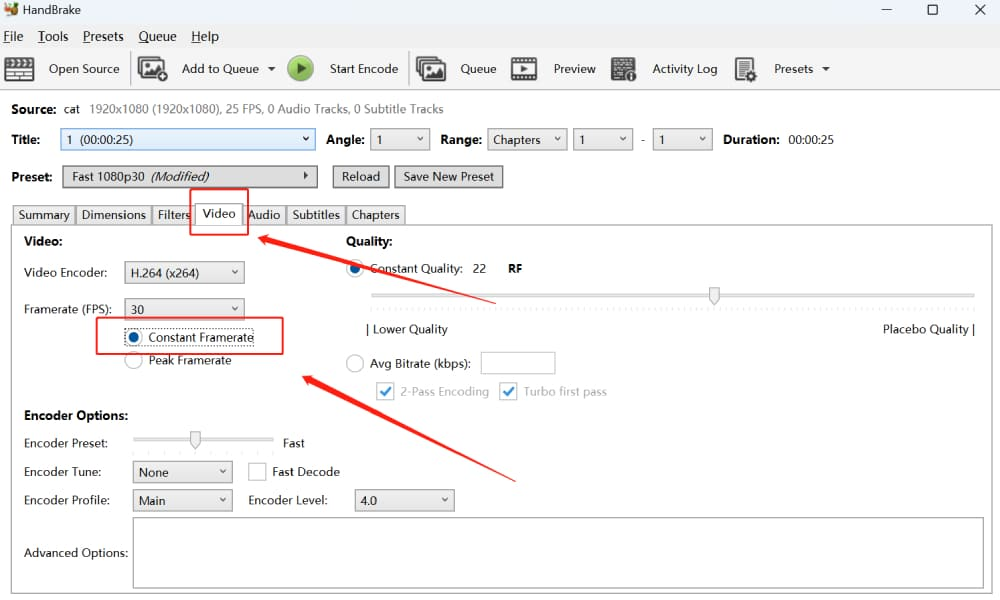The height and width of the screenshot is (600, 1000).
Task: Open the File menu
Action: [13, 36]
